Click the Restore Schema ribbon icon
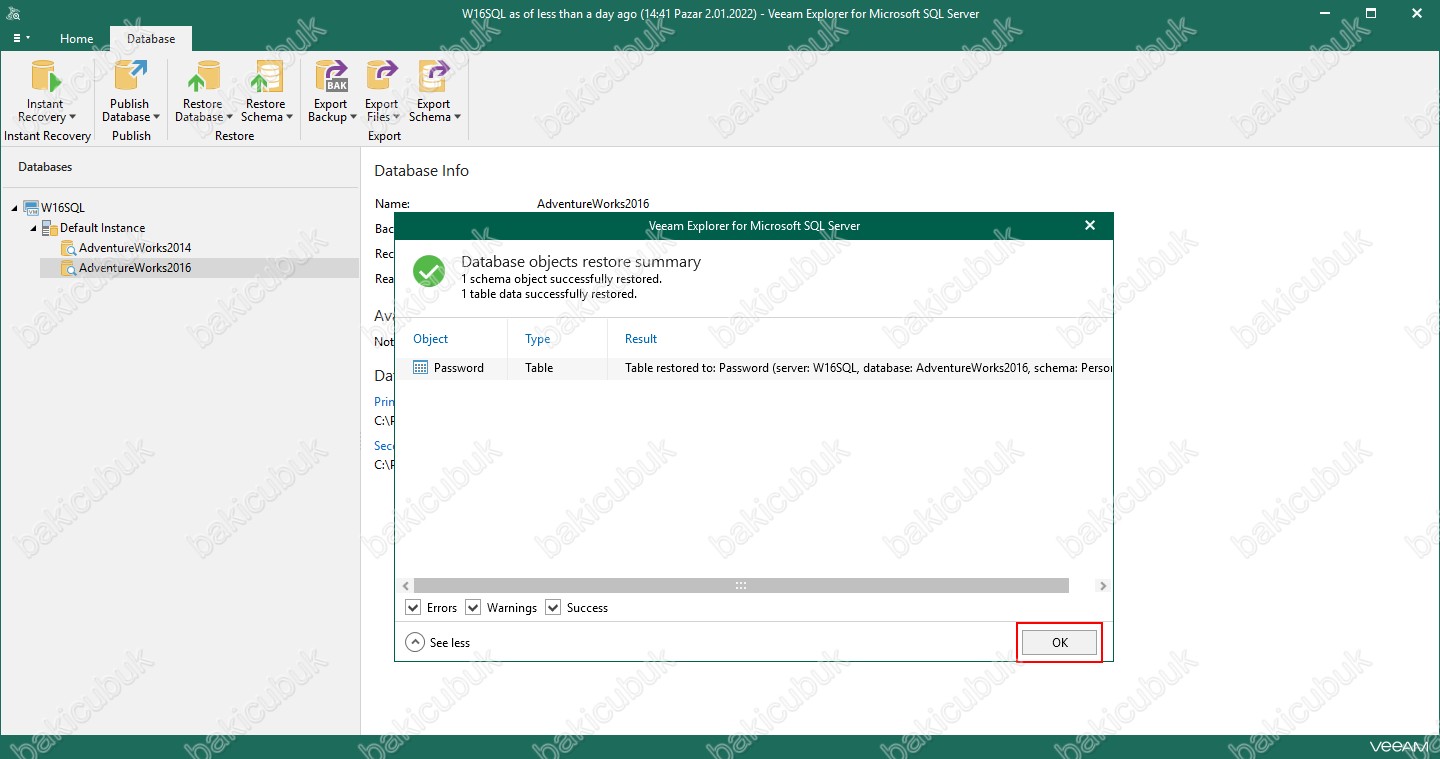Viewport: 1440px width, 759px height. [266, 77]
